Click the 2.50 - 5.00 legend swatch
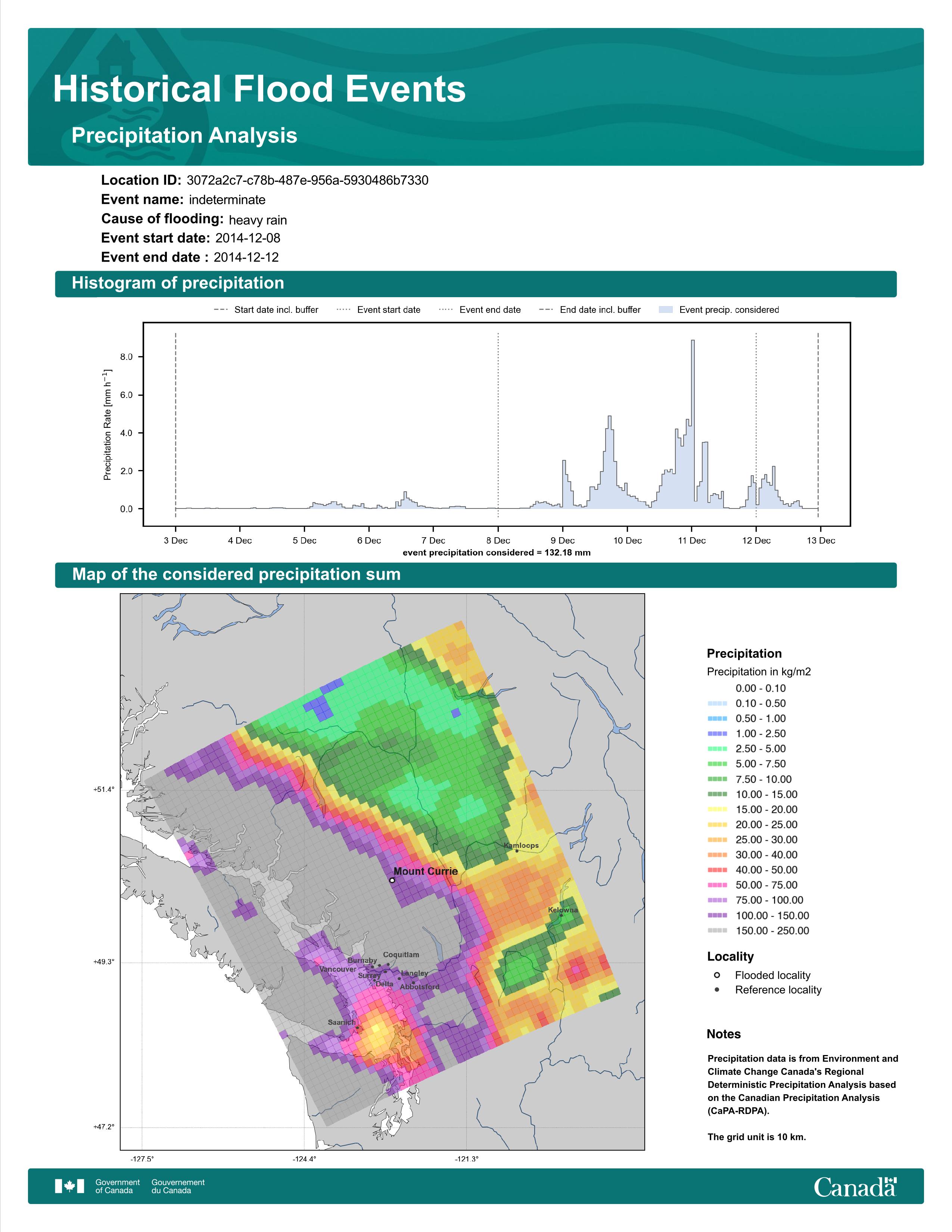The image size is (952, 1232). tap(717, 749)
